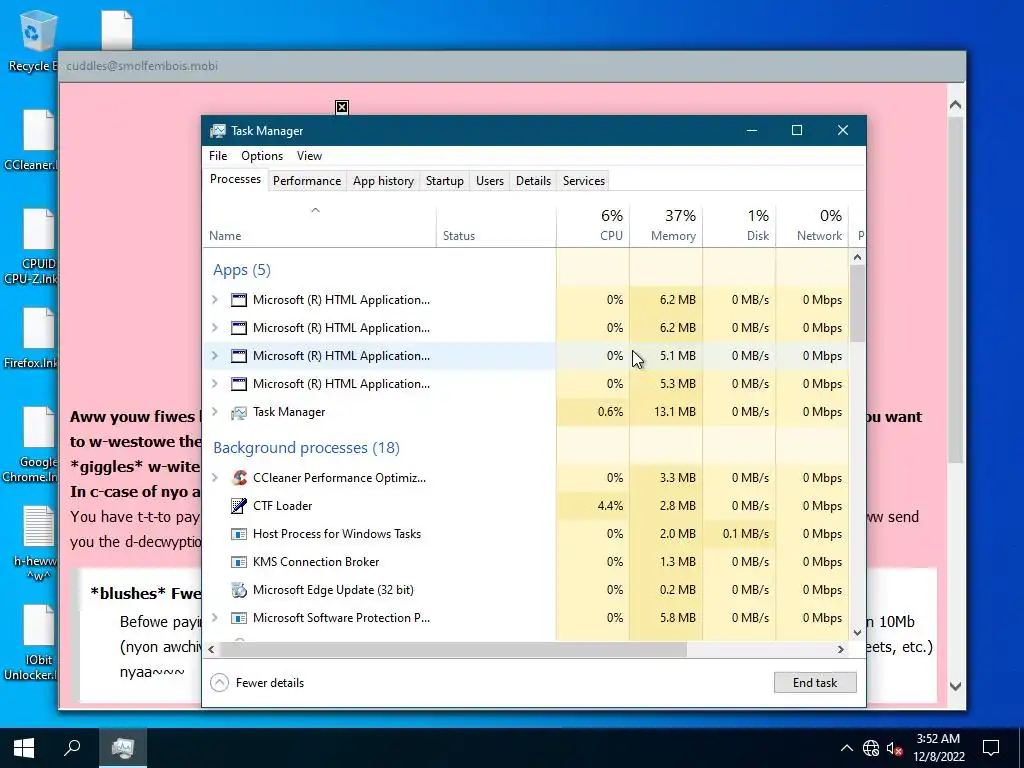The width and height of the screenshot is (1024, 768).
Task: Click the End task button
Action: pos(815,682)
